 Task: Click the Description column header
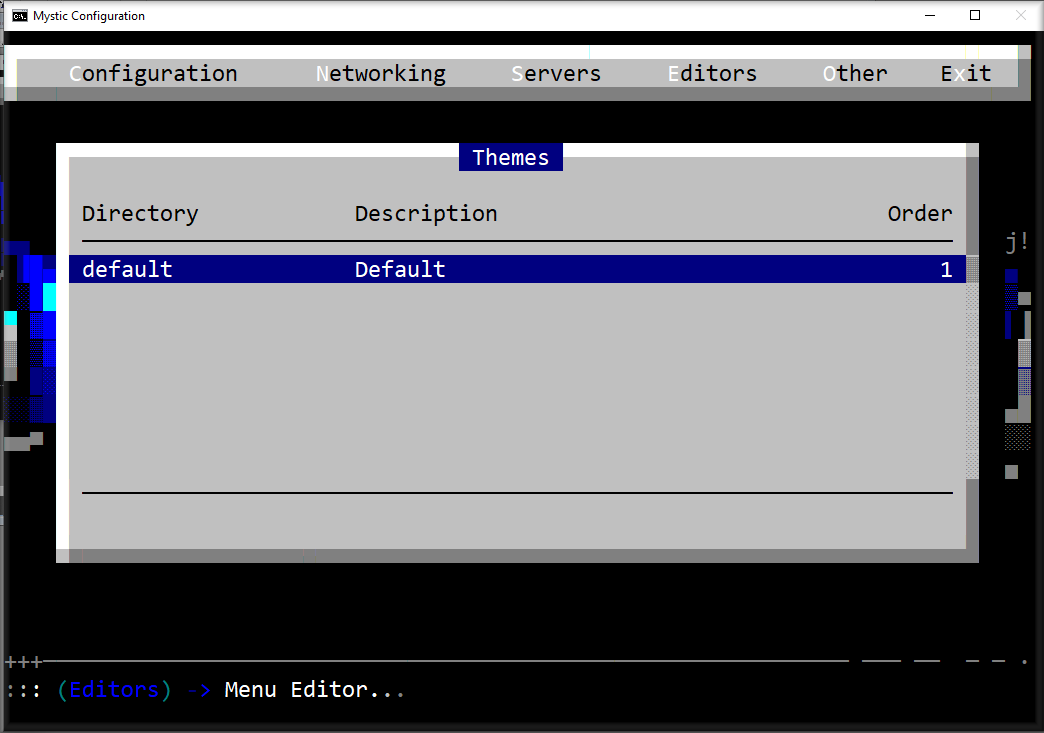(425, 214)
